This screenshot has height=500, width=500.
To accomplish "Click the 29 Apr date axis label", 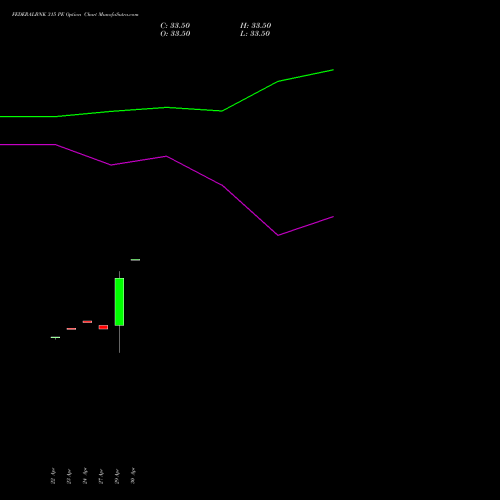I will point(117,476).
